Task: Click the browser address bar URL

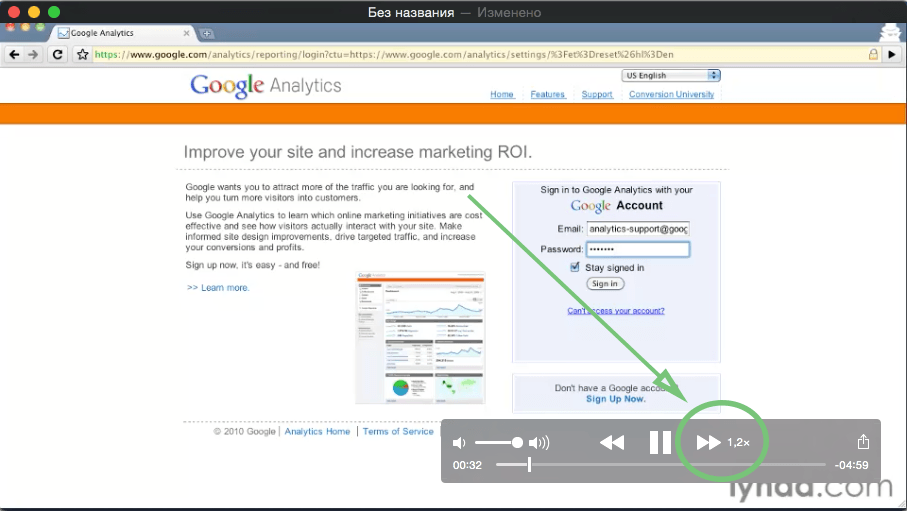Action: tap(384, 54)
